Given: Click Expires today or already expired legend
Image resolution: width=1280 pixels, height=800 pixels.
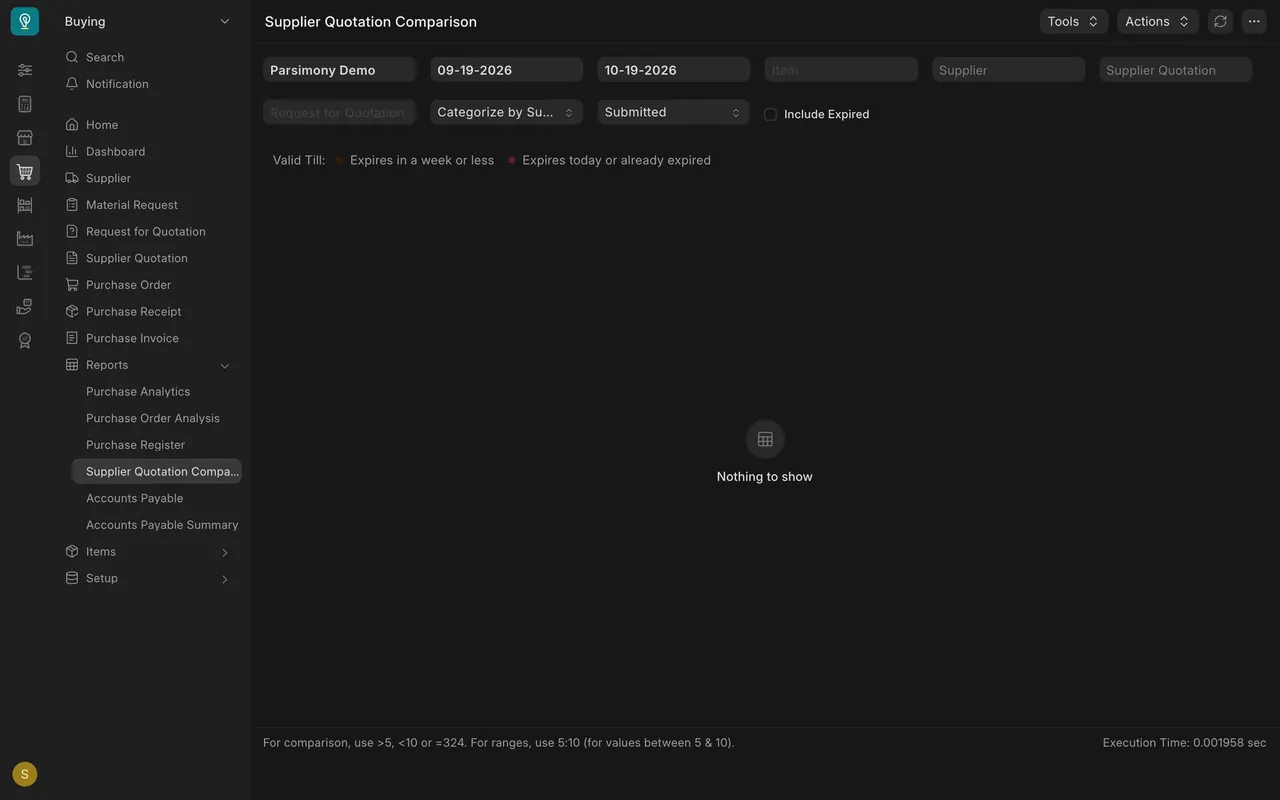Looking at the screenshot, I should click(x=616, y=160).
